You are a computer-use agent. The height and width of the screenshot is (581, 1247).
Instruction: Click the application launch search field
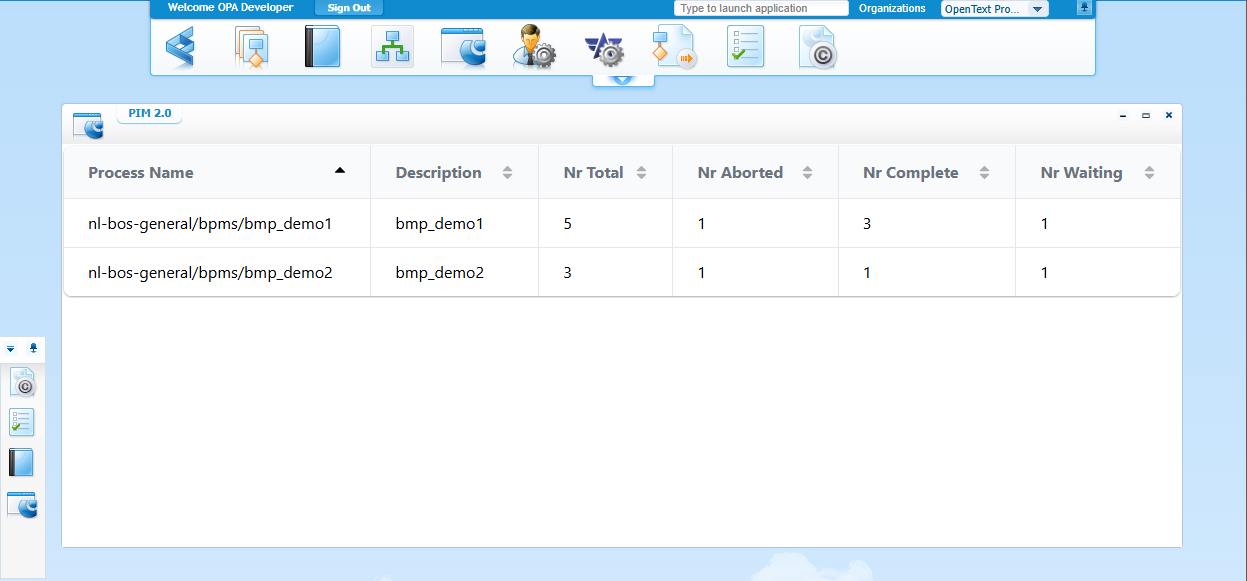tap(760, 8)
